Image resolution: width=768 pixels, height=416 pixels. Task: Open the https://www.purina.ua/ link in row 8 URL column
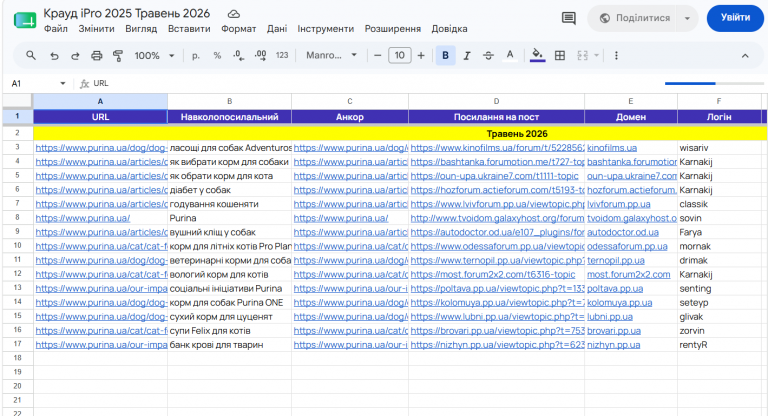tap(83, 218)
